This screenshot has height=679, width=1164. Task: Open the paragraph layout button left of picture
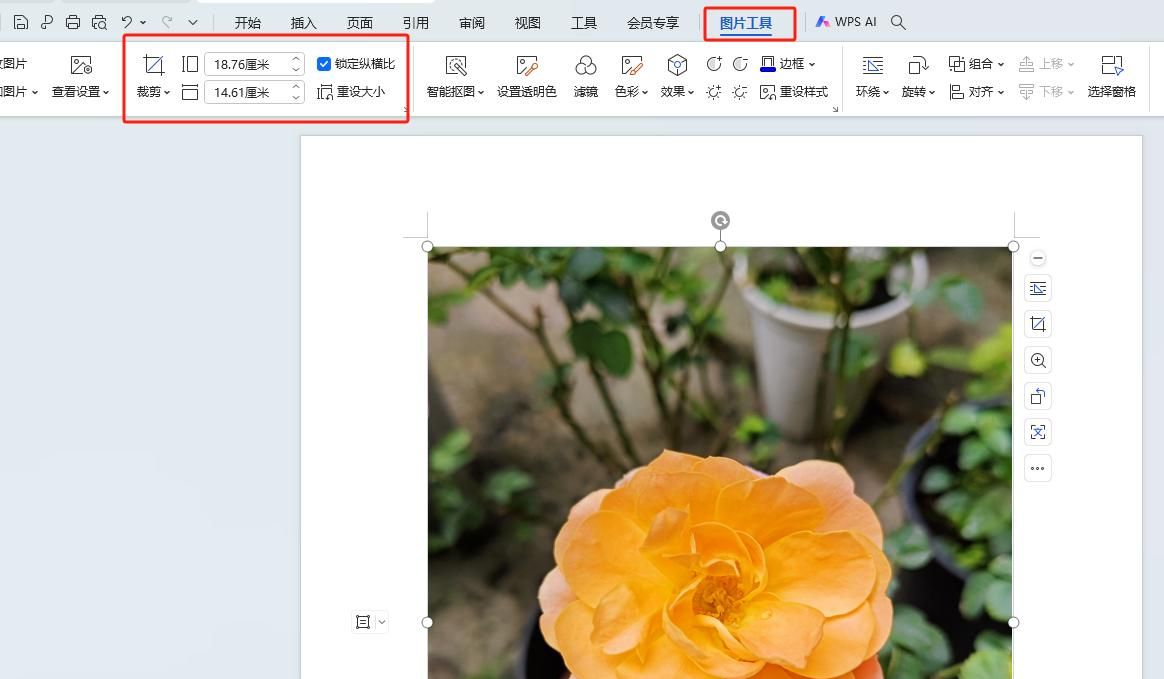[370, 622]
